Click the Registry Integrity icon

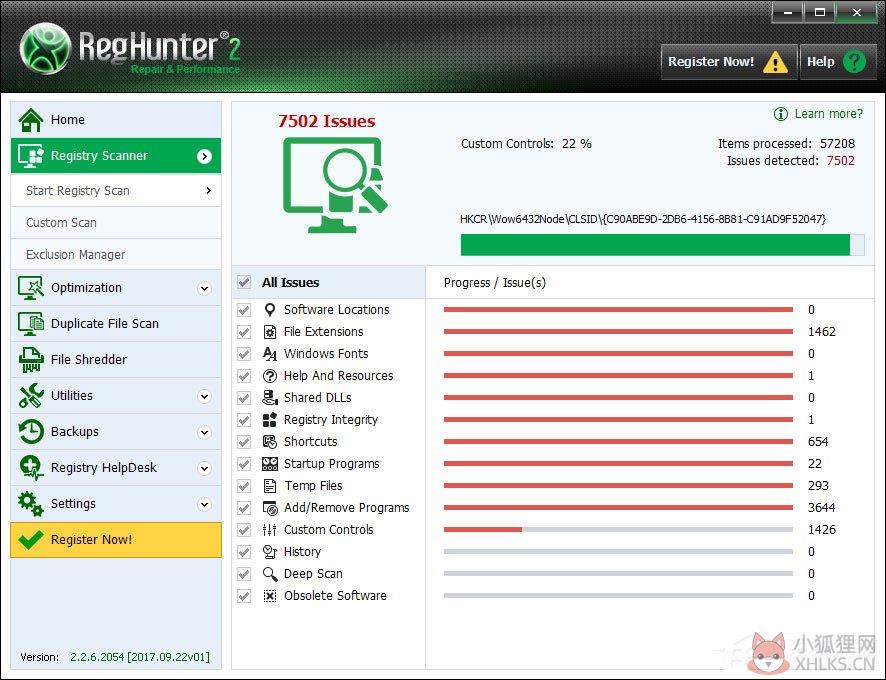coord(270,420)
